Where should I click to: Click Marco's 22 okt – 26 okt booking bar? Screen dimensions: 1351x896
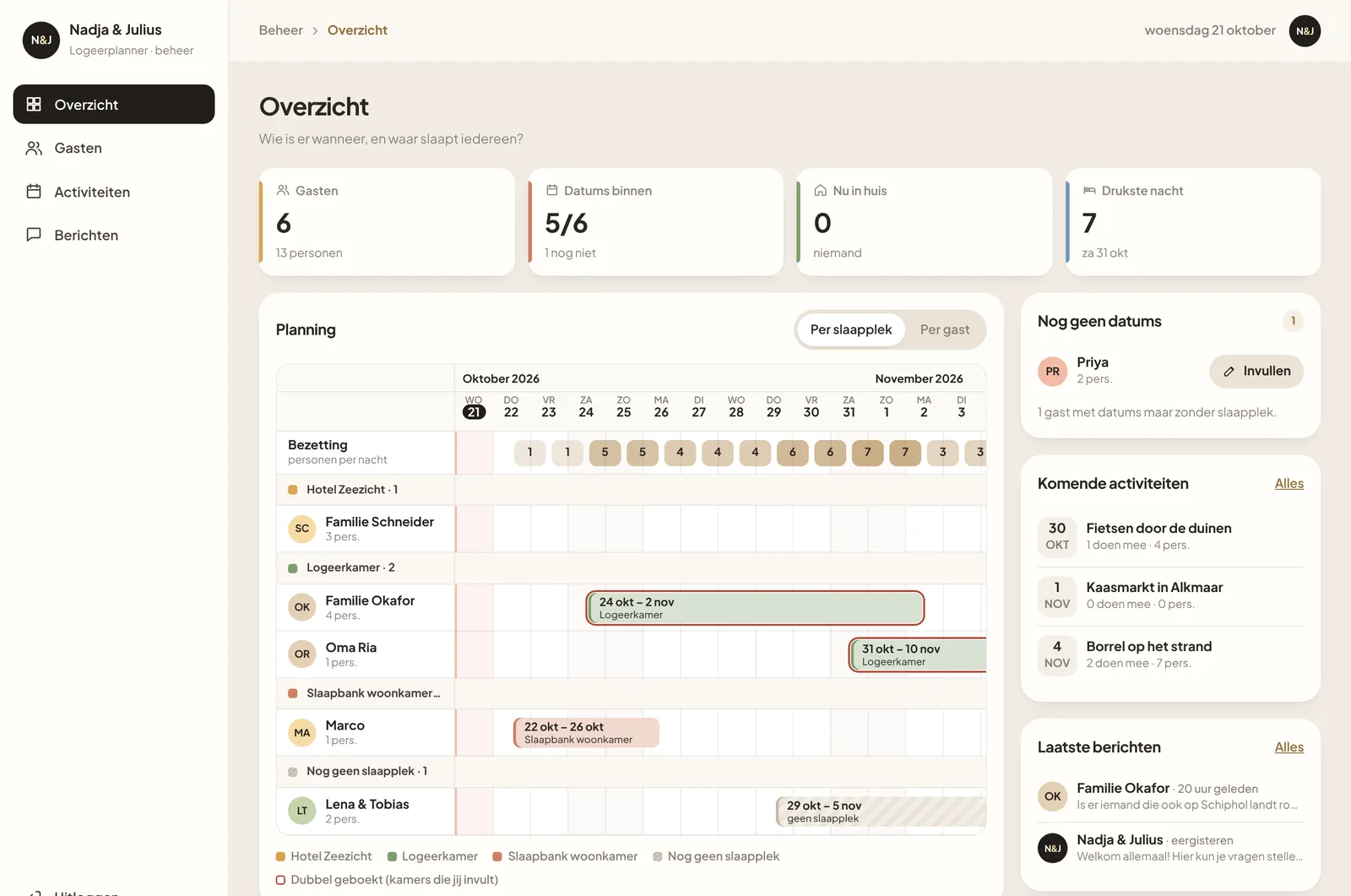click(586, 732)
